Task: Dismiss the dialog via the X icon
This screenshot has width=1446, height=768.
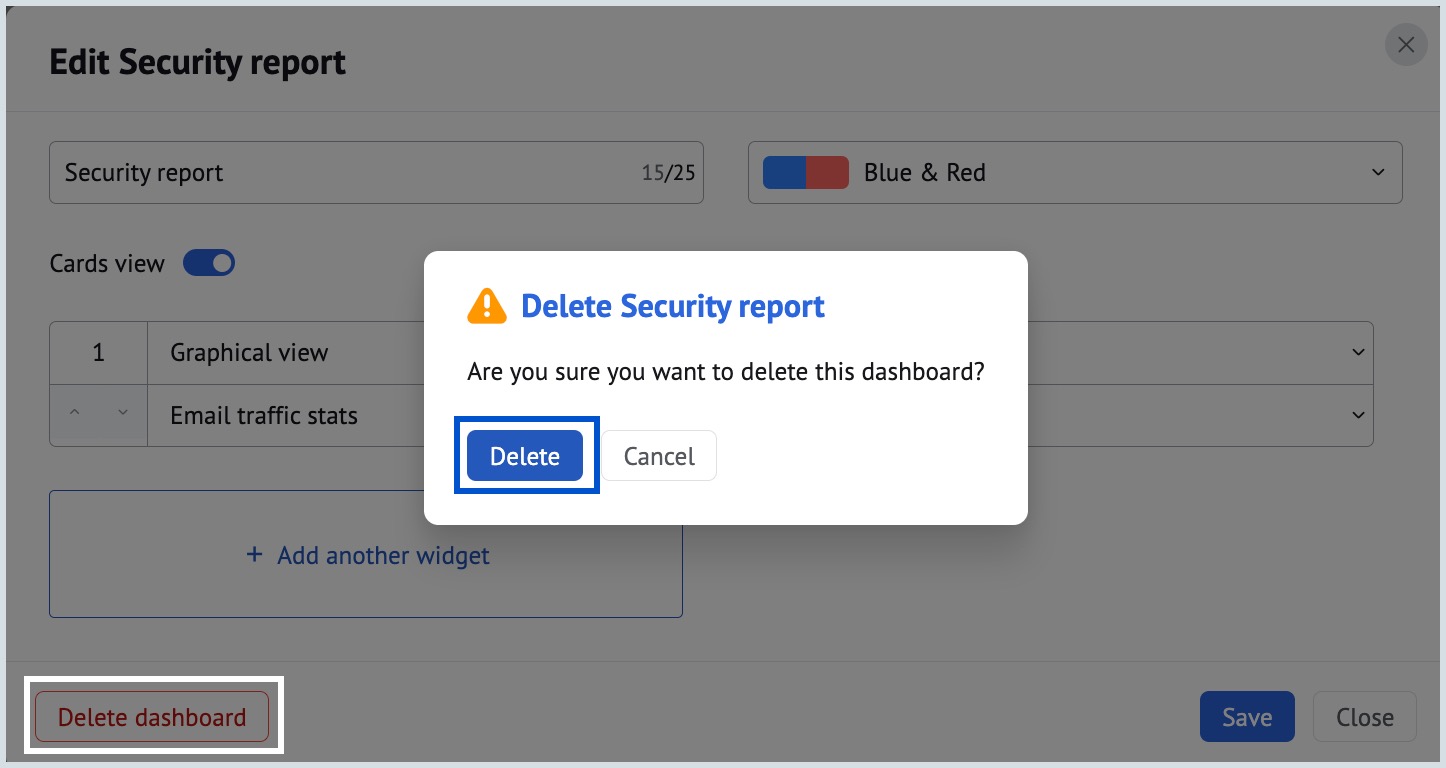Action: [1406, 45]
